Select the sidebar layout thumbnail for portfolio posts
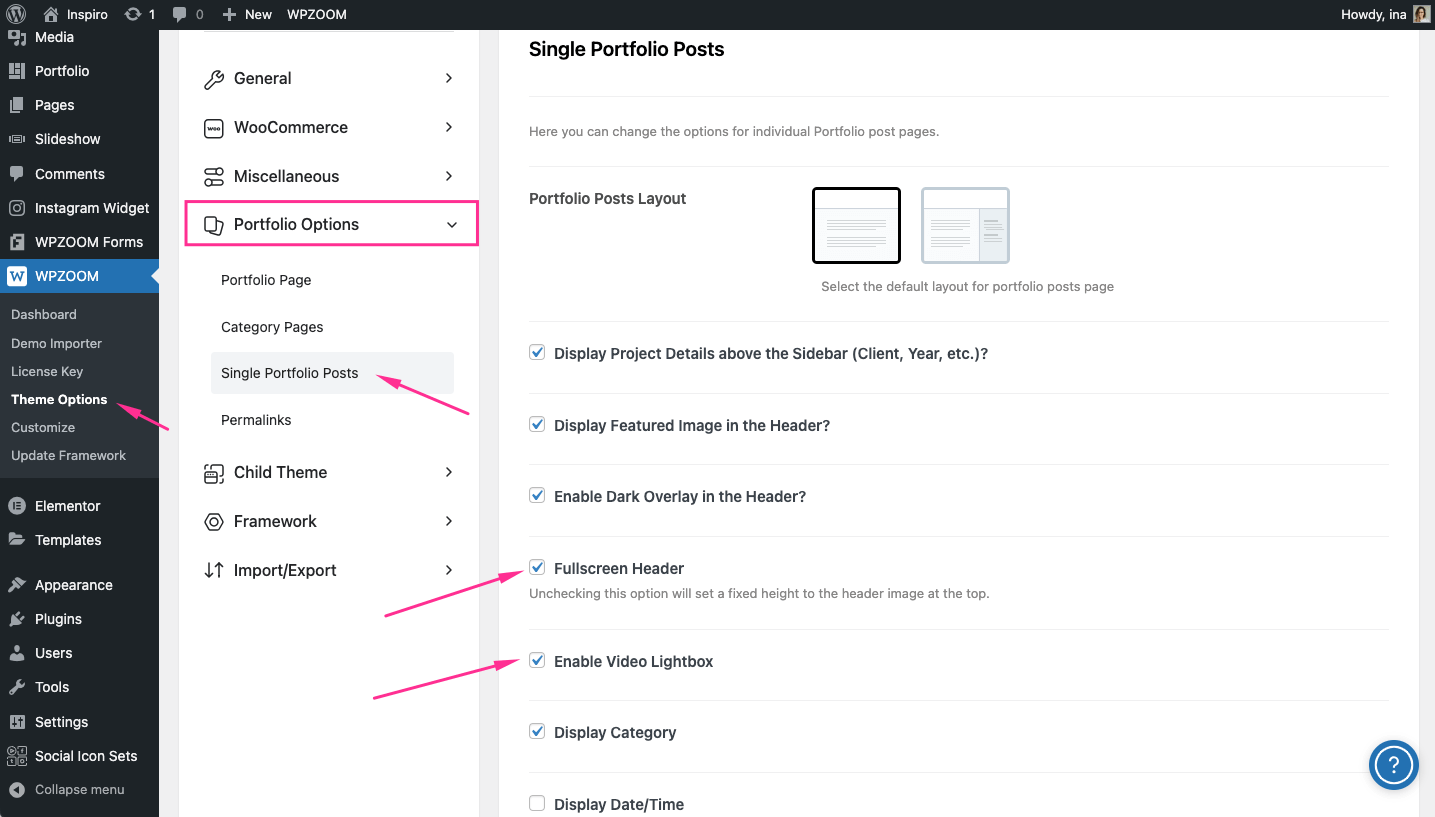 [965, 225]
